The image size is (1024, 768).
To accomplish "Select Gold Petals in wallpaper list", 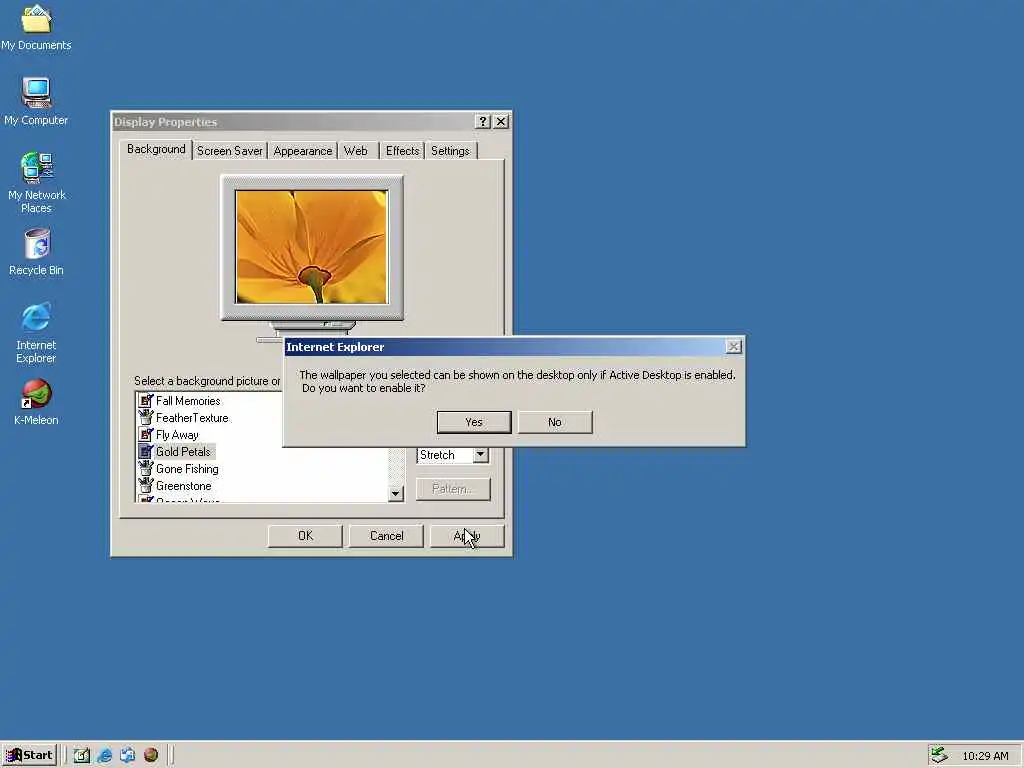I will (x=184, y=452).
